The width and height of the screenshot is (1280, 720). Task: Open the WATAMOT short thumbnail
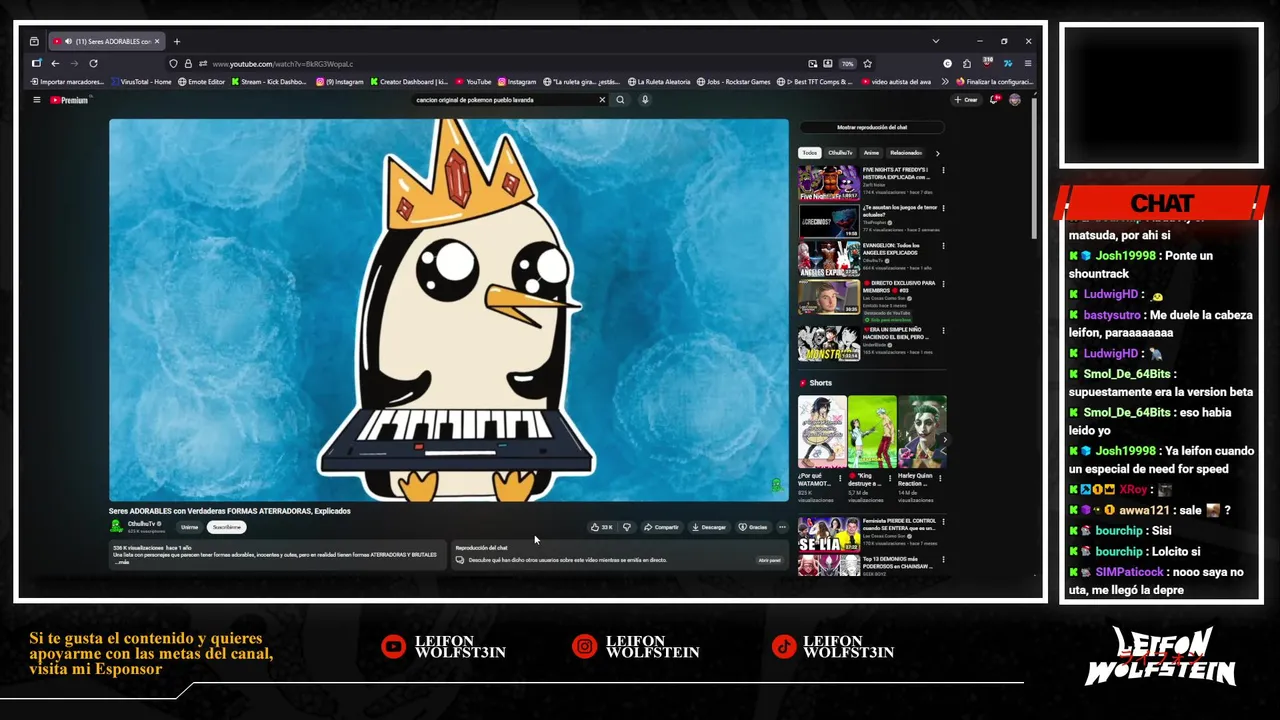pos(822,432)
